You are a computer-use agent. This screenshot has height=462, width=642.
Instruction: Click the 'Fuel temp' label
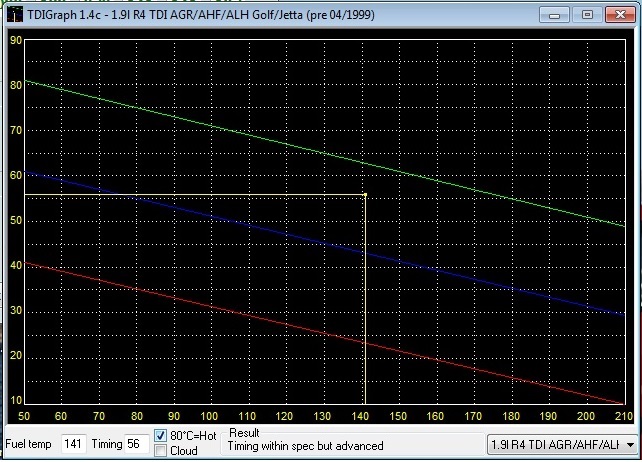point(30,443)
